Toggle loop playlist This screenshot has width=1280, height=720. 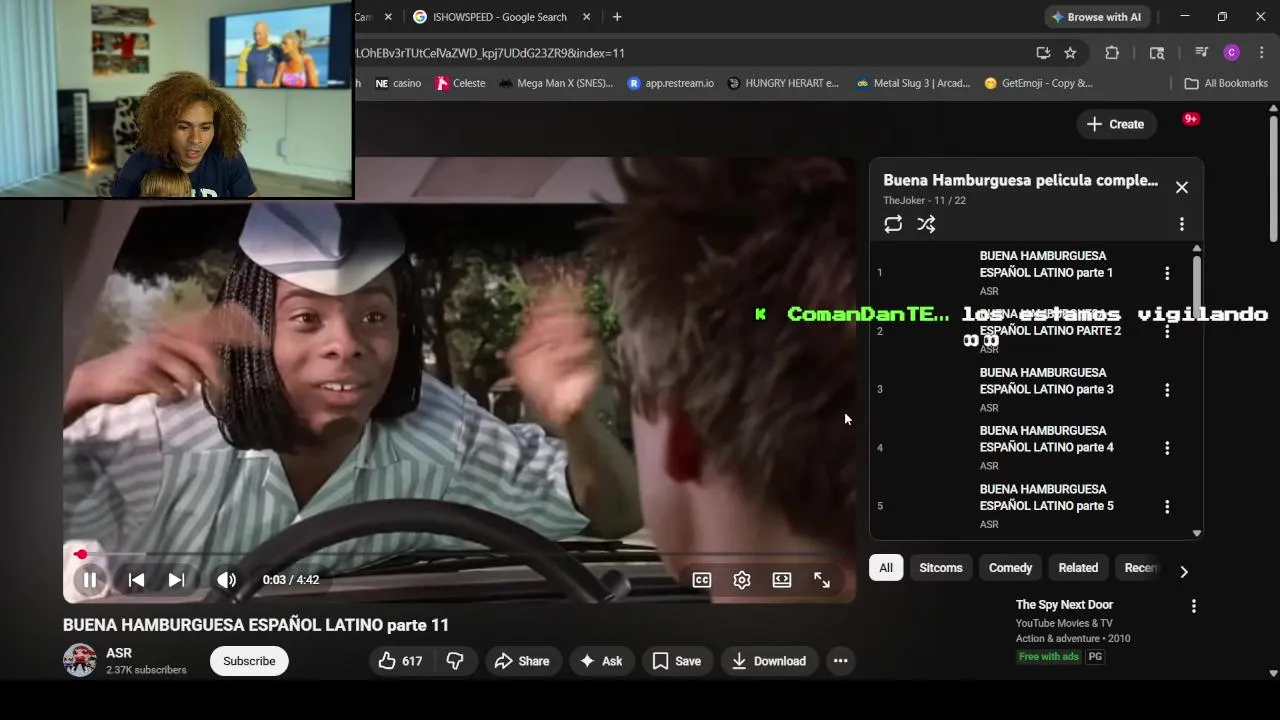pyautogui.click(x=893, y=224)
